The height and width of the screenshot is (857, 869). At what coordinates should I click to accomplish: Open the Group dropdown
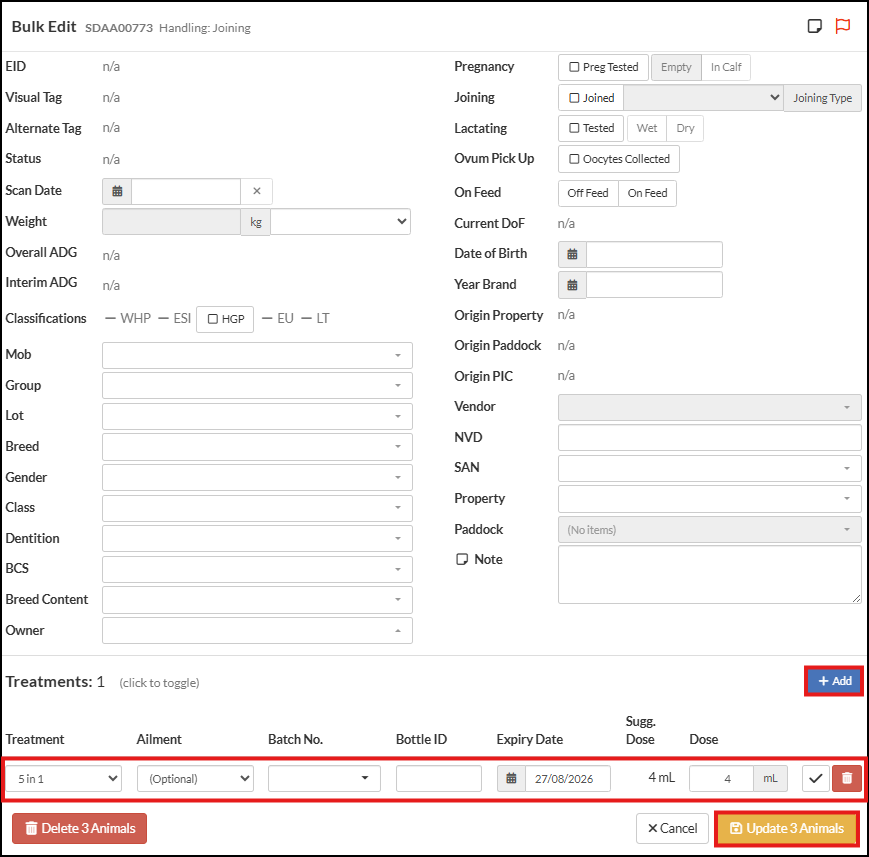coord(257,385)
